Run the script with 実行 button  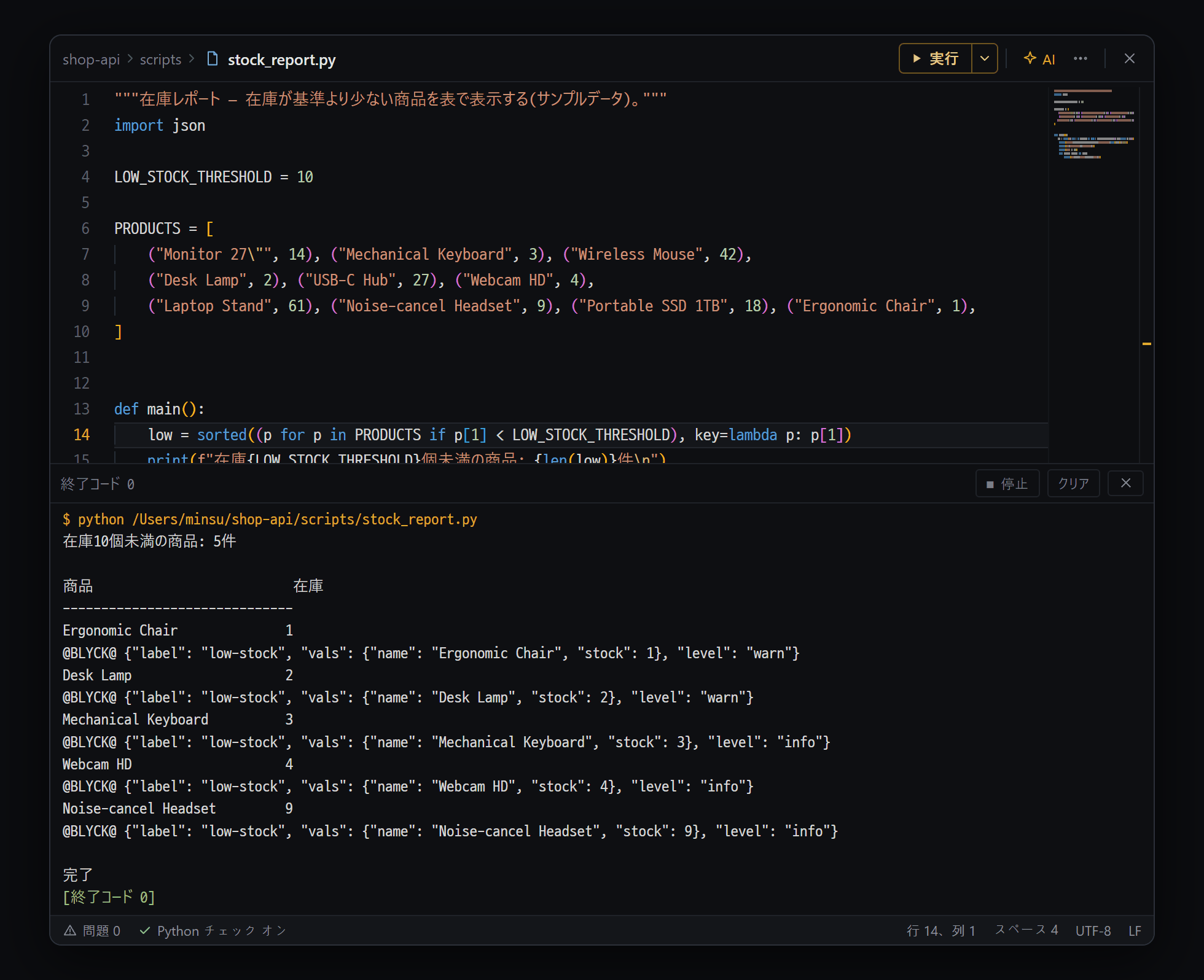click(x=936, y=59)
